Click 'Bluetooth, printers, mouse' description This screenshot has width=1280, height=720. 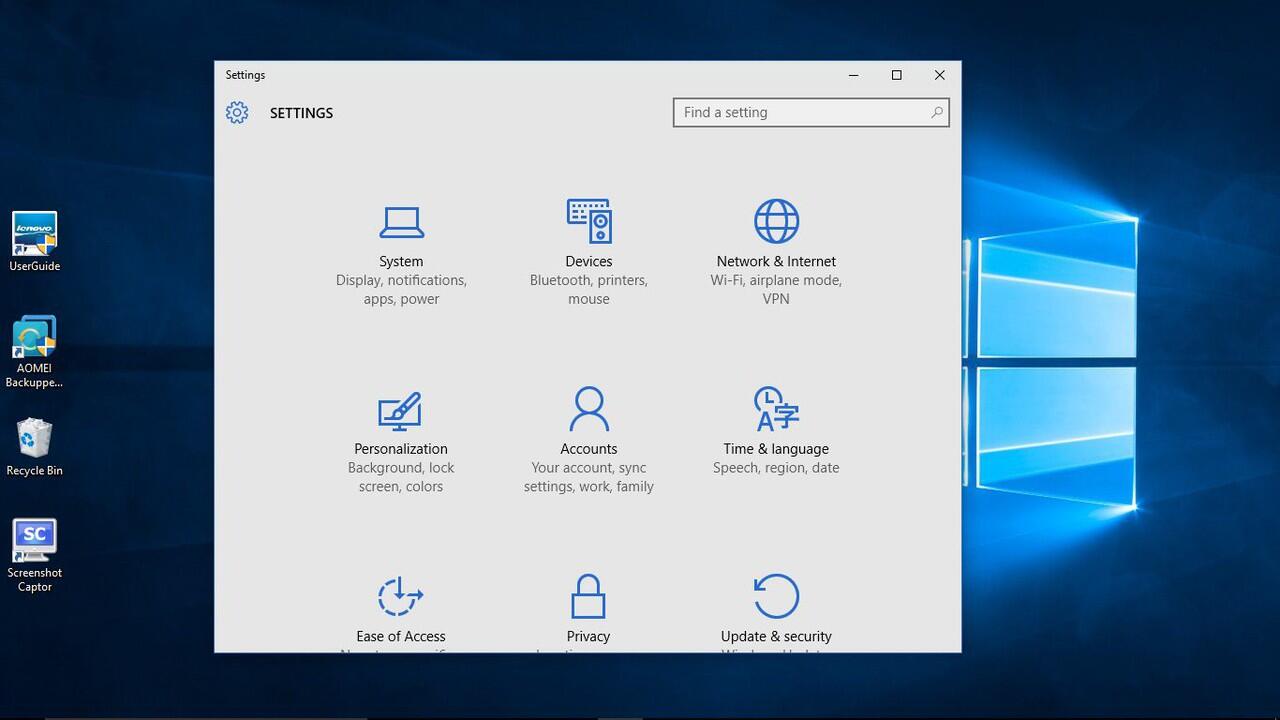click(x=589, y=290)
